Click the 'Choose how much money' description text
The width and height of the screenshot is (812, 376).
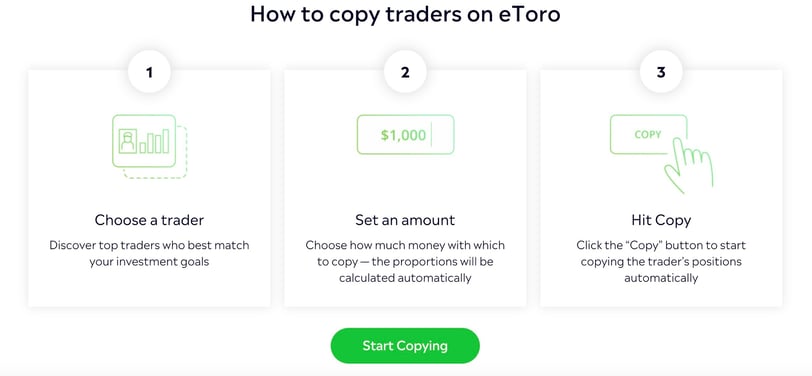click(x=405, y=262)
